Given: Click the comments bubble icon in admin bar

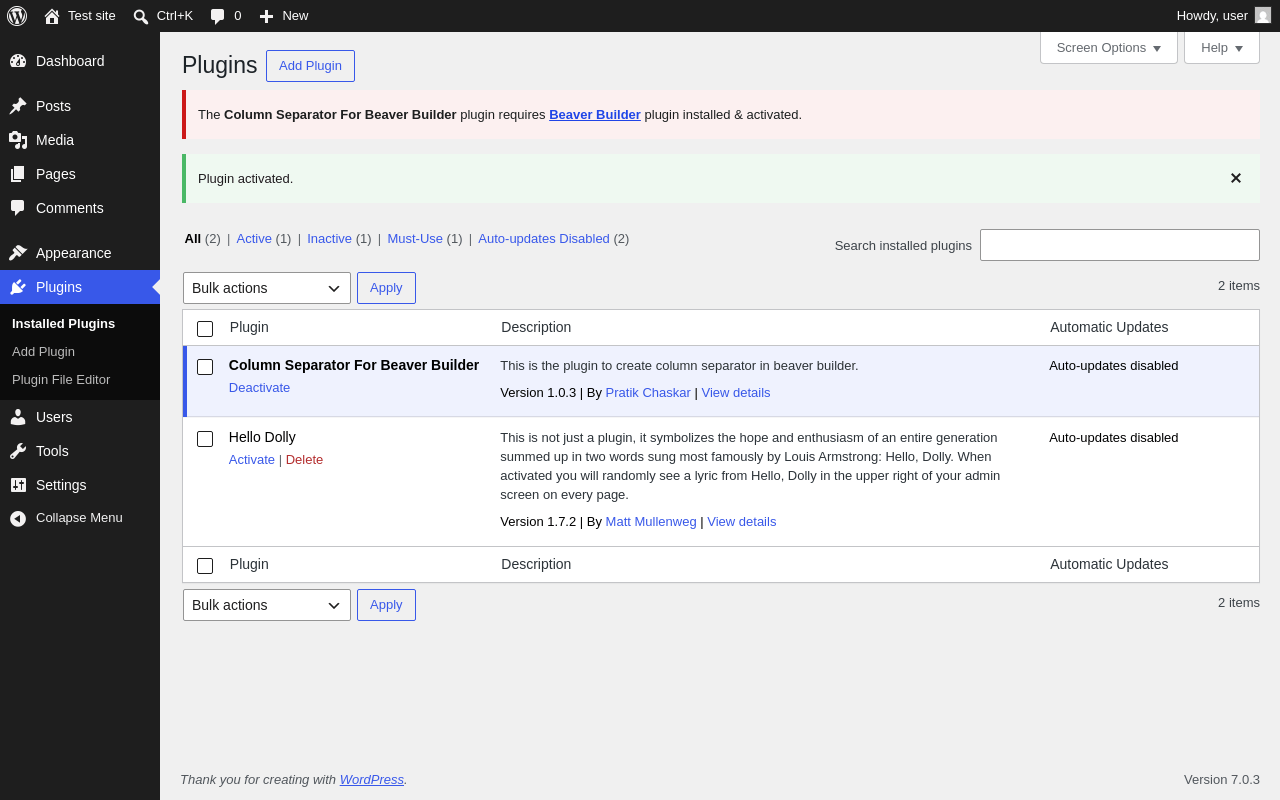Looking at the screenshot, I should [x=218, y=16].
